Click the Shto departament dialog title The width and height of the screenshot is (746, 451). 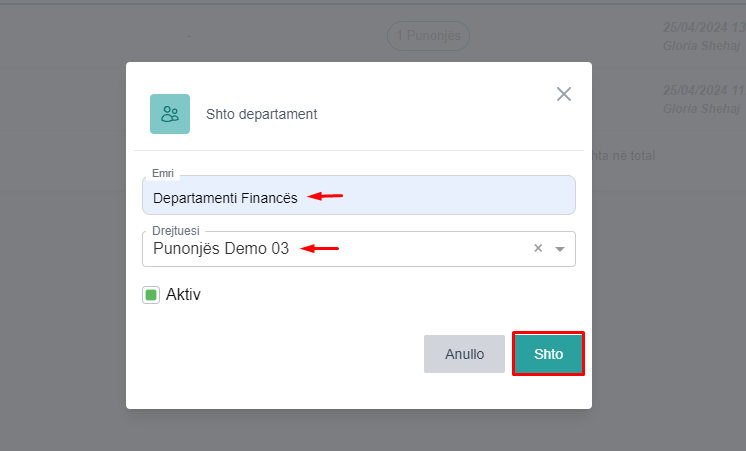tap(261, 114)
